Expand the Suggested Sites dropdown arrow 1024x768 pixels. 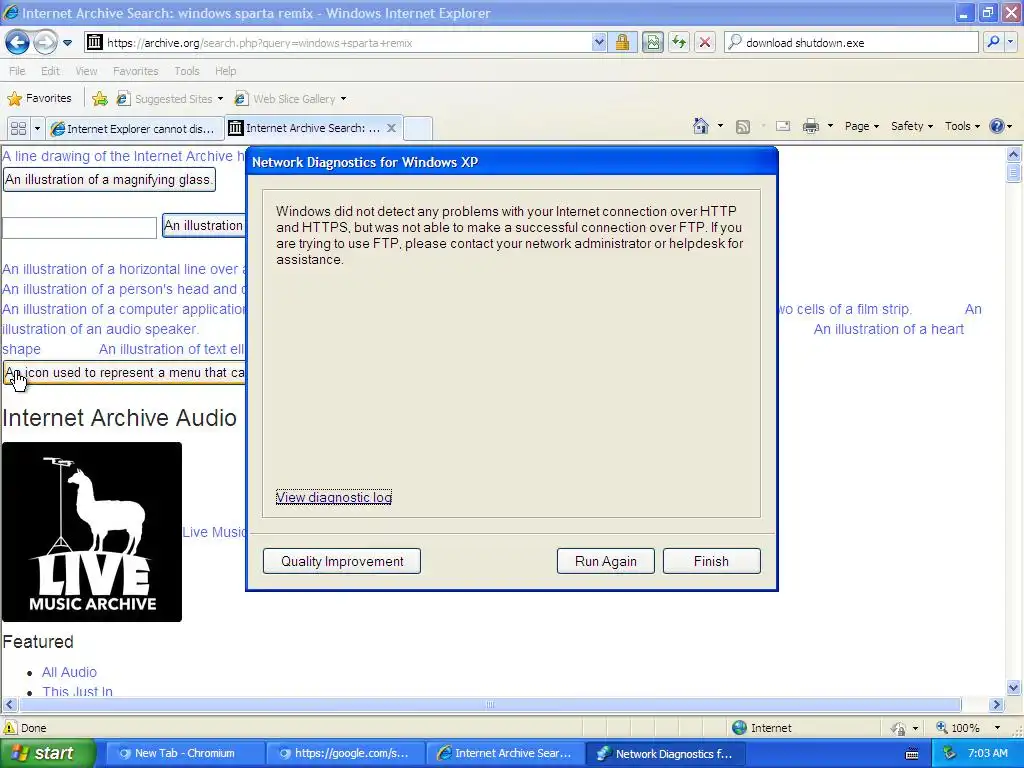point(220,99)
